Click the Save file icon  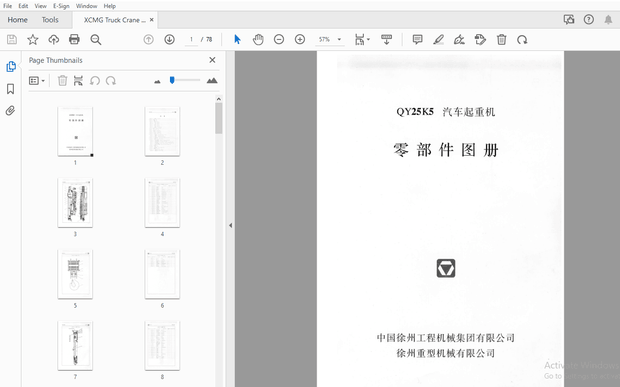(12, 40)
